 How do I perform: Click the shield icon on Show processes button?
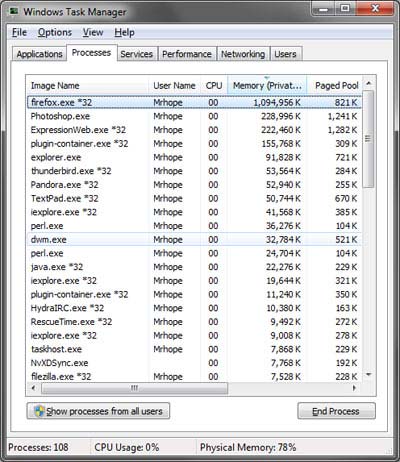[39, 411]
